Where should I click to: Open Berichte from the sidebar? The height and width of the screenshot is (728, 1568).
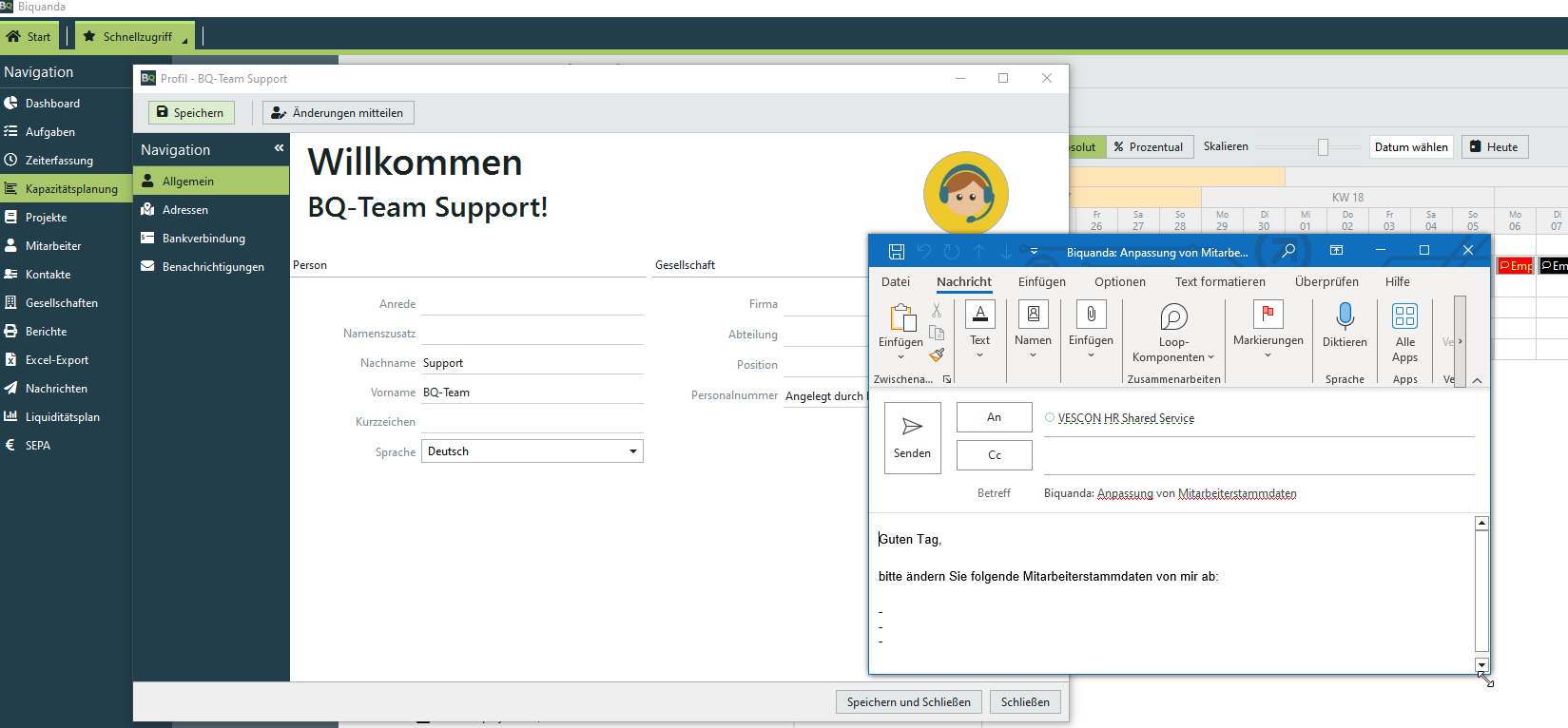pyautogui.click(x=46, y=331)
